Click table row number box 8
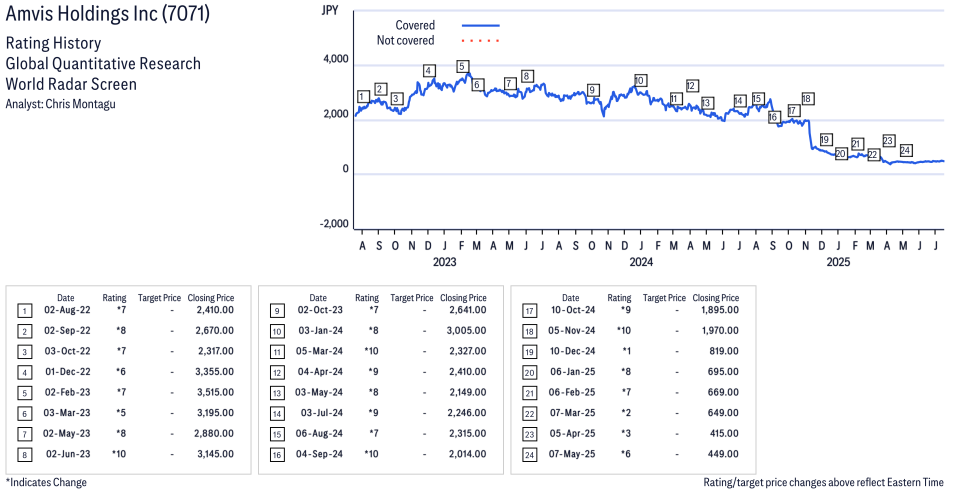This screenshot has height=489, width=955. click(x=24, y=455)
